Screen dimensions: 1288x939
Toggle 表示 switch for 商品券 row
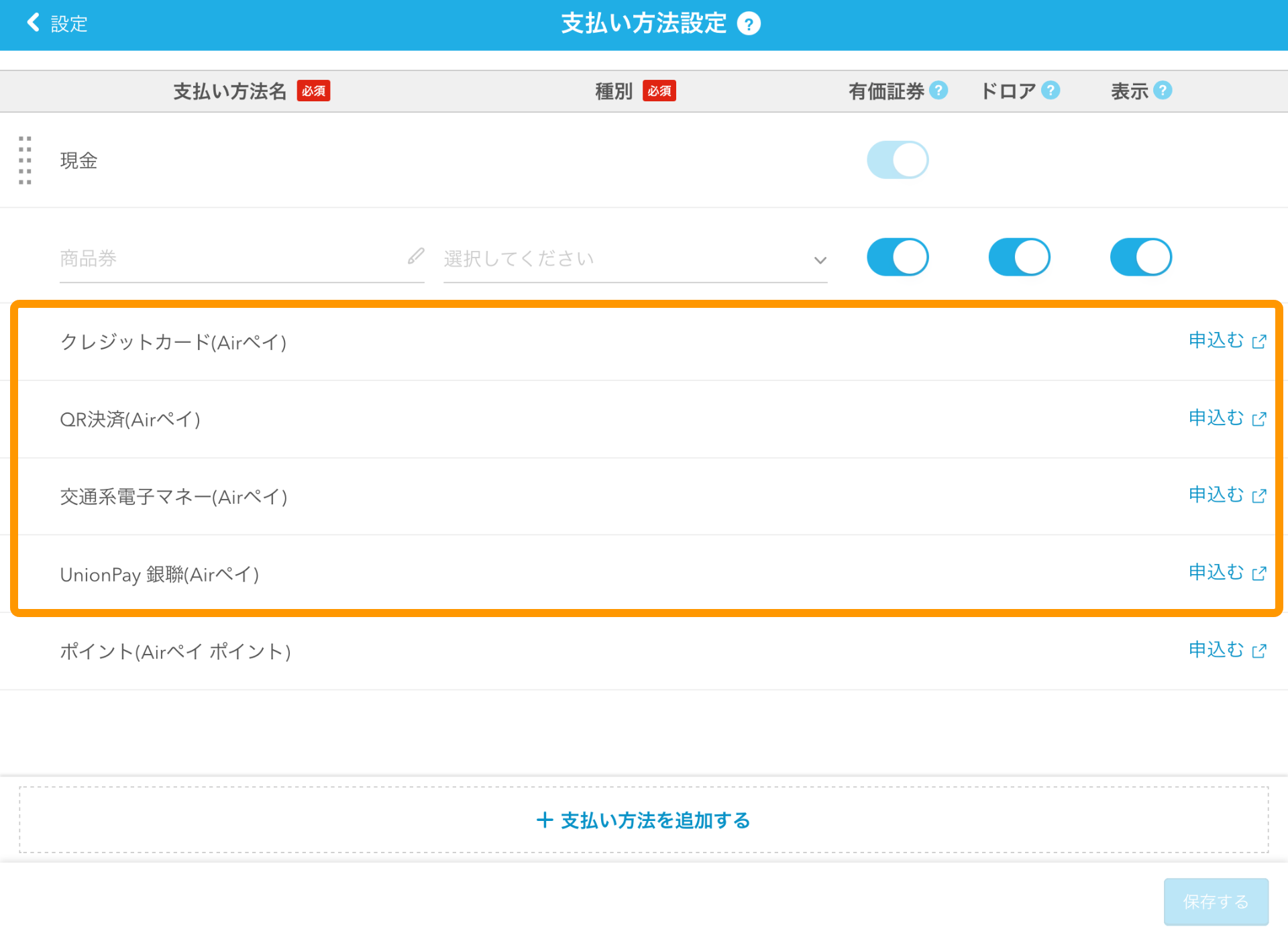coord(1140,257)
